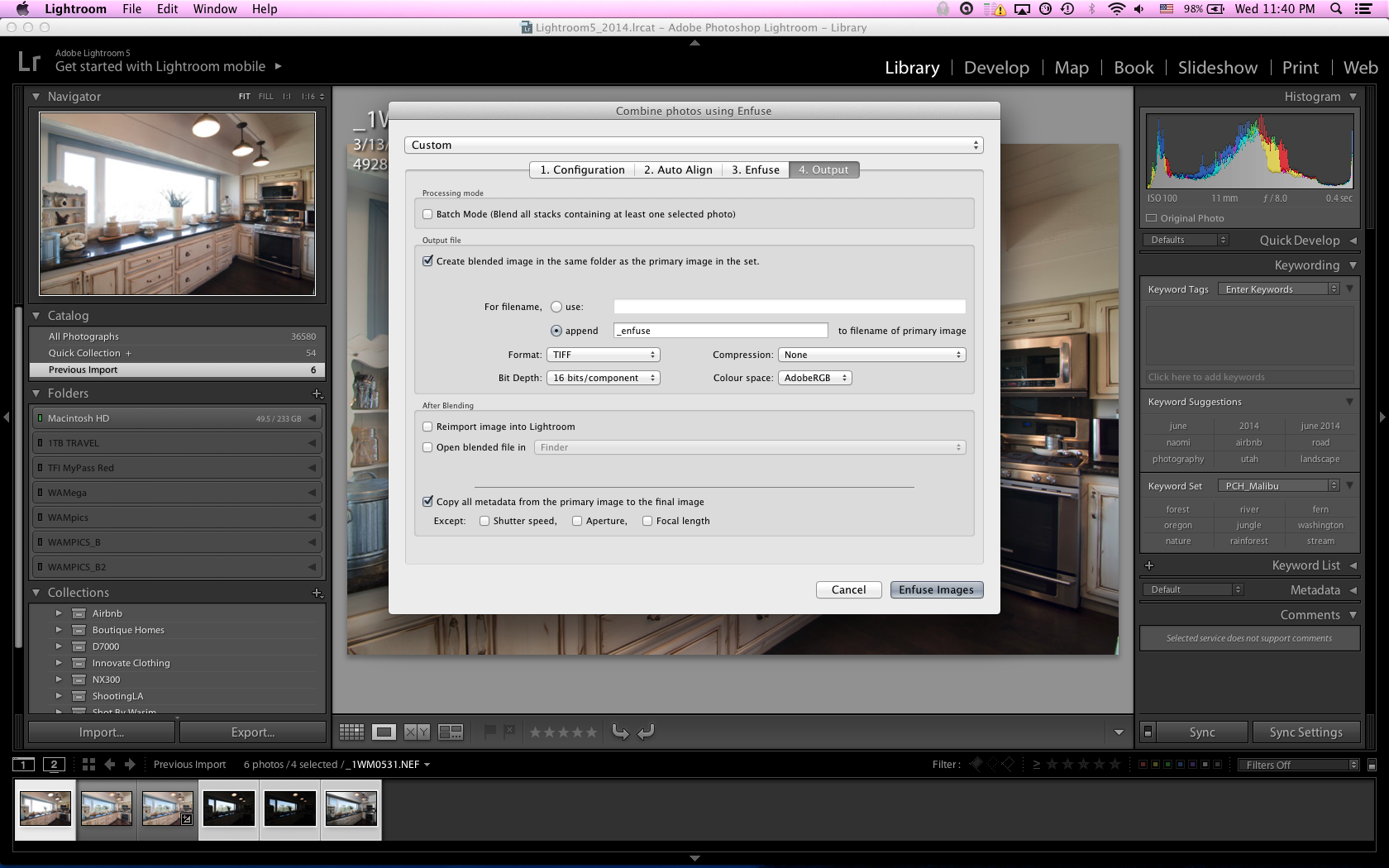This screenshot has width=1389, height=868.
Task: Check Focal length exception checkbox
Action: 647,521
